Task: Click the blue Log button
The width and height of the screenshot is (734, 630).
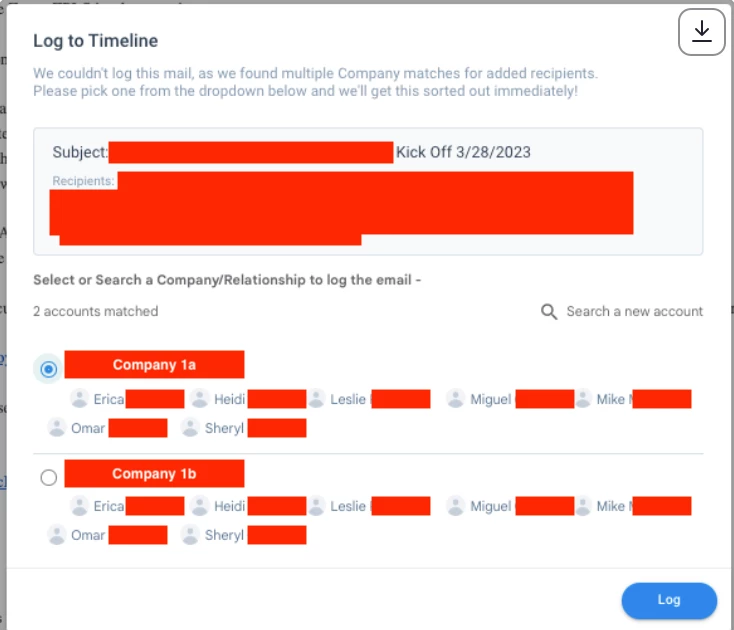Action: [668, 600]
